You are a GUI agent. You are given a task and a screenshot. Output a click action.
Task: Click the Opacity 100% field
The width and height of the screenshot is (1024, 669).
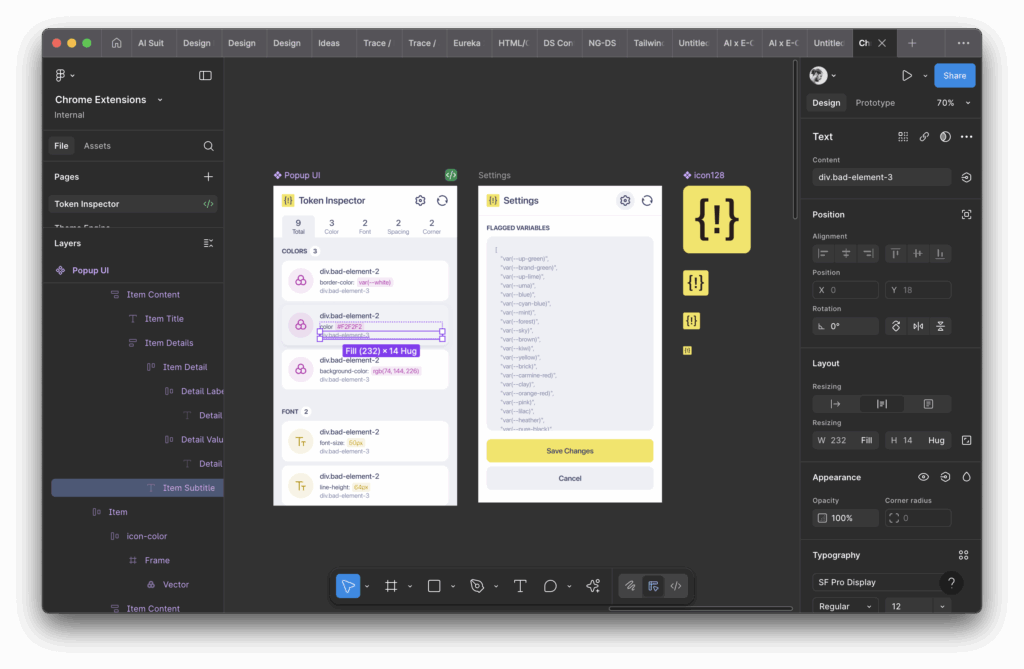tap(845, 518)
